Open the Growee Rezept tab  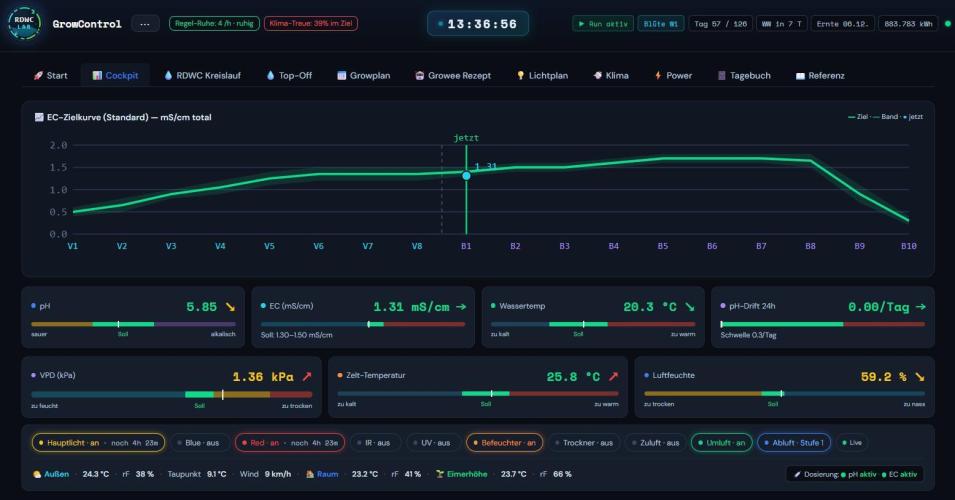point(453,76)
